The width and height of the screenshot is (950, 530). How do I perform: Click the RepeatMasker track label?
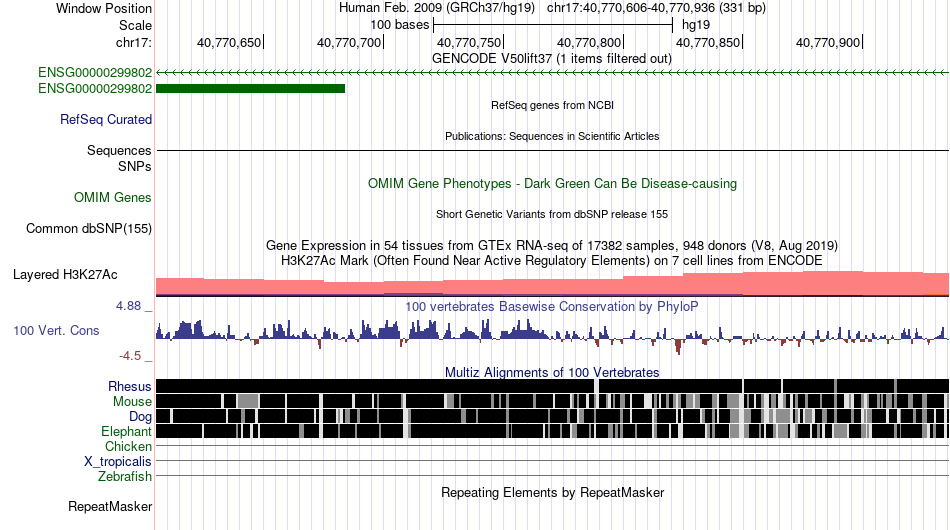click(110, 506)
